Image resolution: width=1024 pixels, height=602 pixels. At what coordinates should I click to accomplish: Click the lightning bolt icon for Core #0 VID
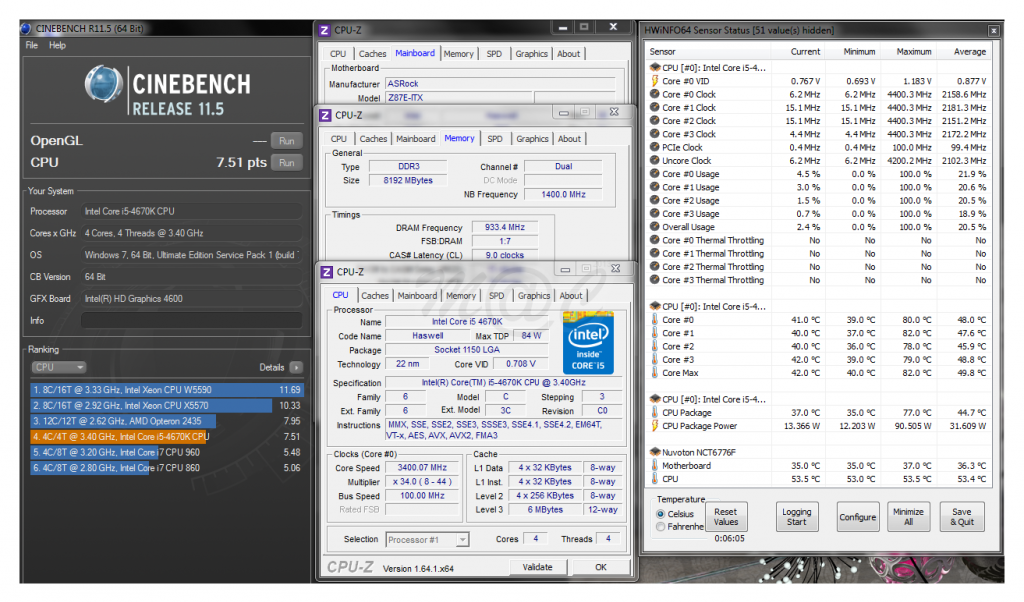coord(654,81)
